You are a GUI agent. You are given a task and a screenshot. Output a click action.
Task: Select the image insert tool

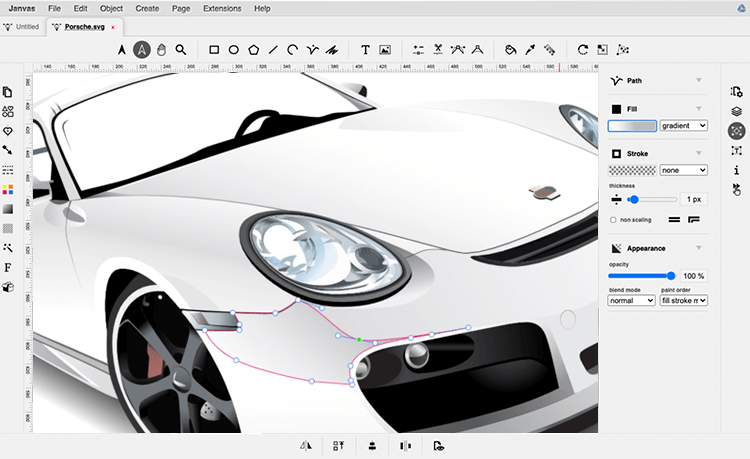point(385,50)
